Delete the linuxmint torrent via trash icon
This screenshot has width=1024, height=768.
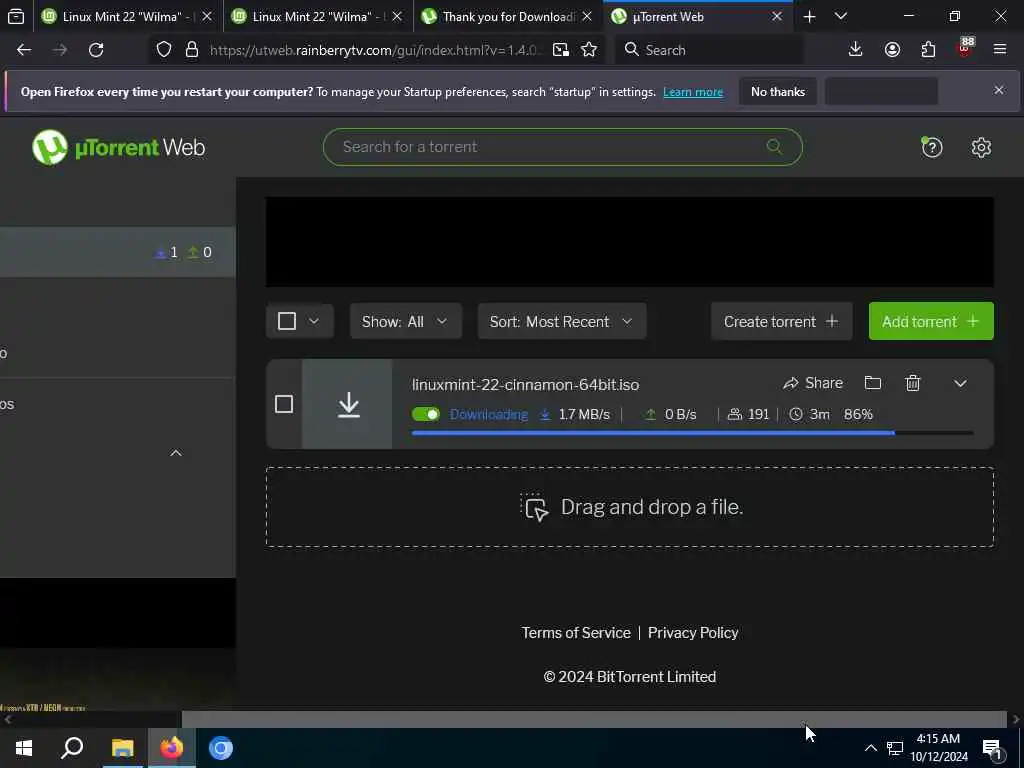coord(912,383)
